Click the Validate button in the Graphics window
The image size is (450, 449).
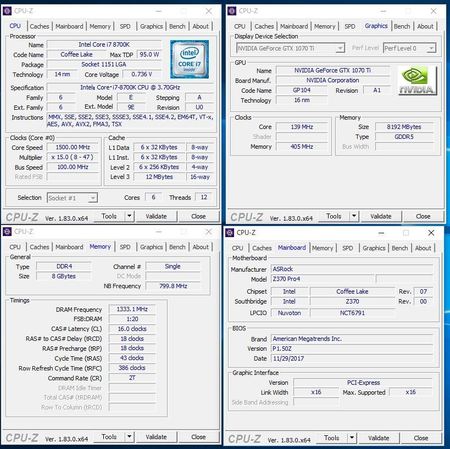tap(381, 216)
